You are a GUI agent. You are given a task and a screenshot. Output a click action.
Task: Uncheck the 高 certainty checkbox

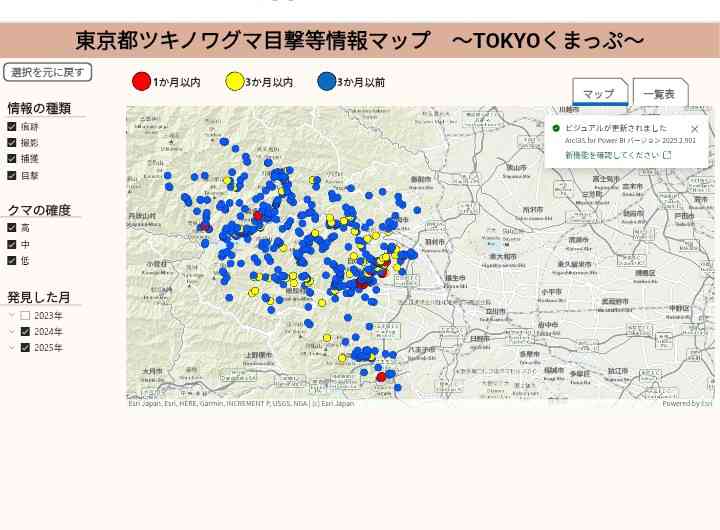[x=12, y=227]
